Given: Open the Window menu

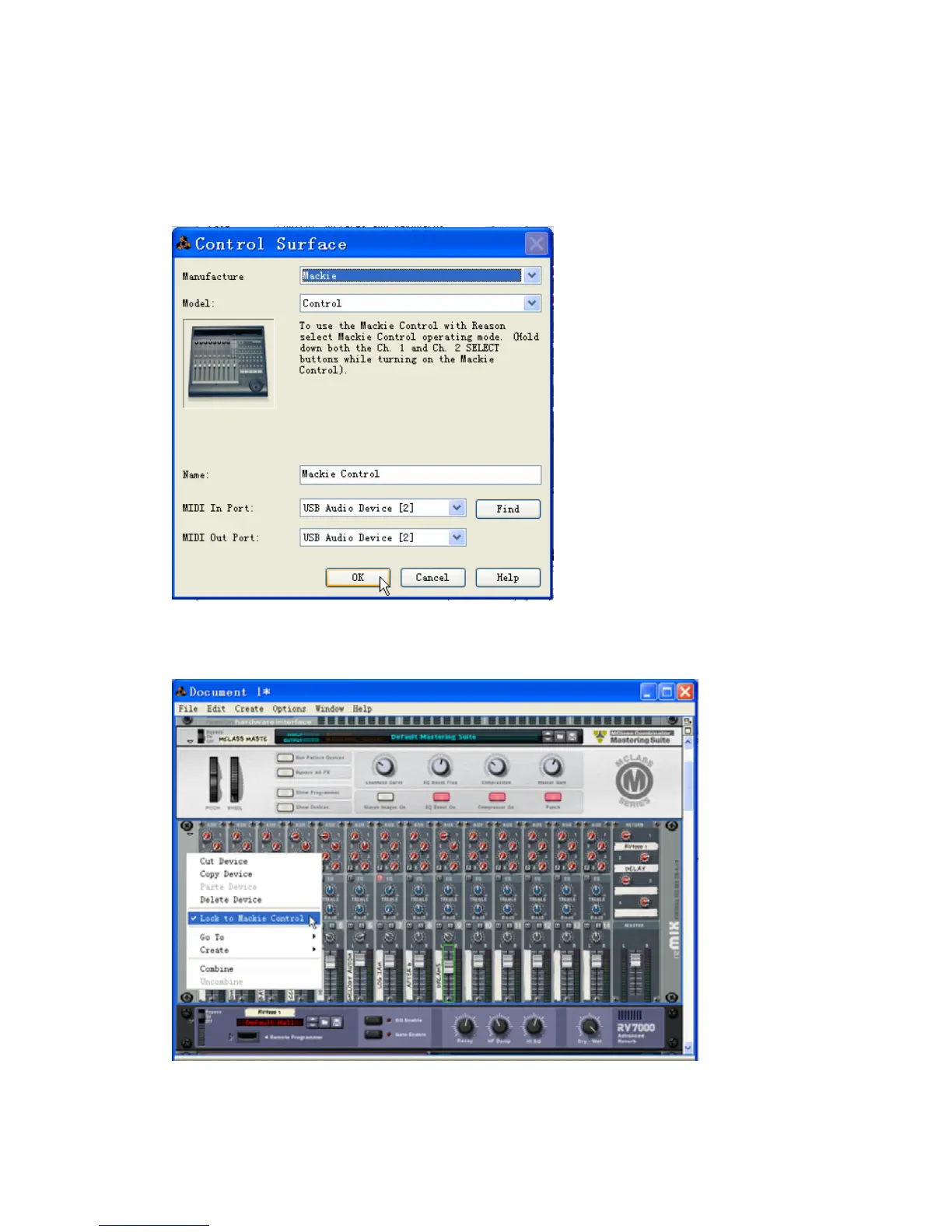Looking at the screenshot, I should 329,709.
